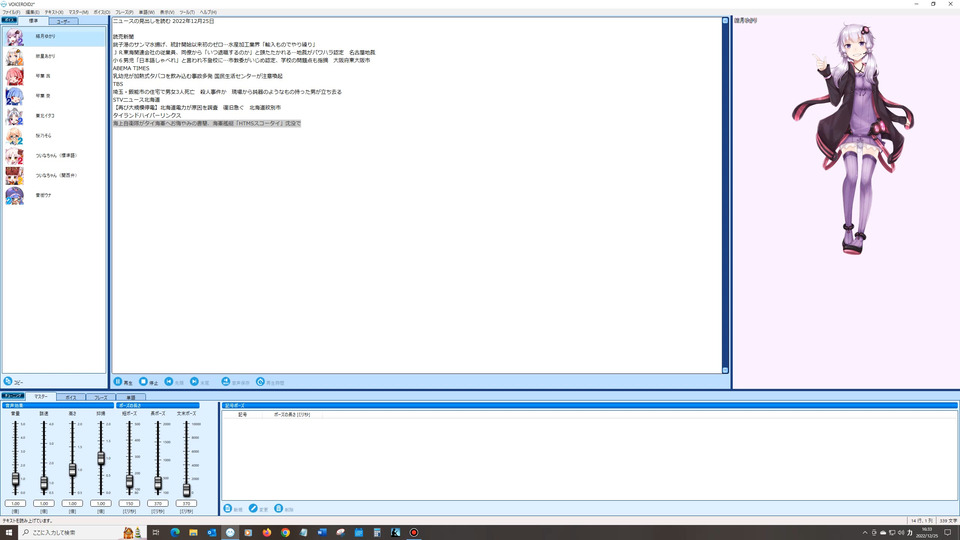Open the ボイス(O) menu

coord(102,12)
